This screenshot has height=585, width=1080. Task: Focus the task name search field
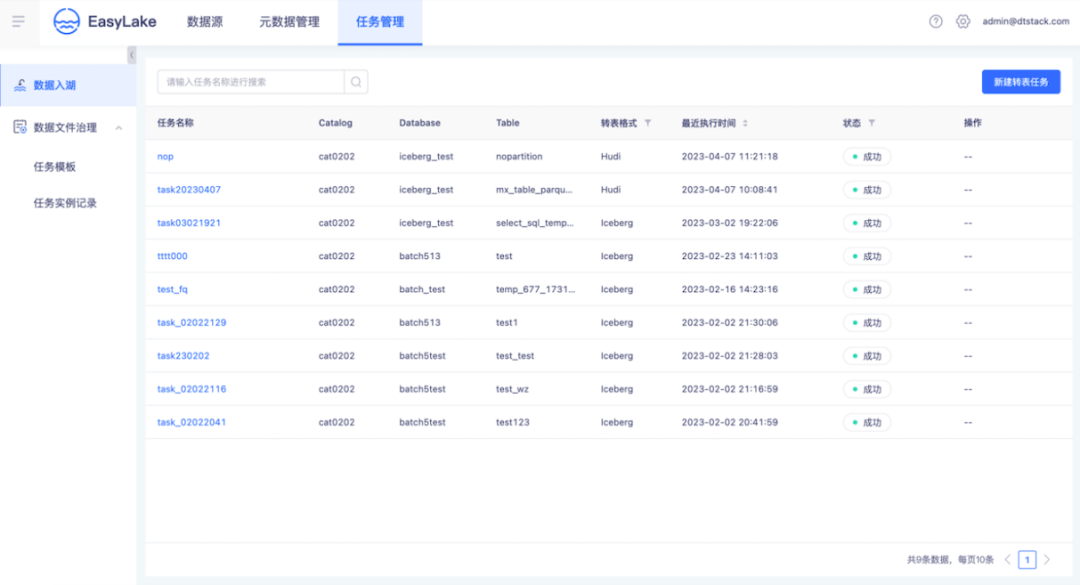coord(251,82)
